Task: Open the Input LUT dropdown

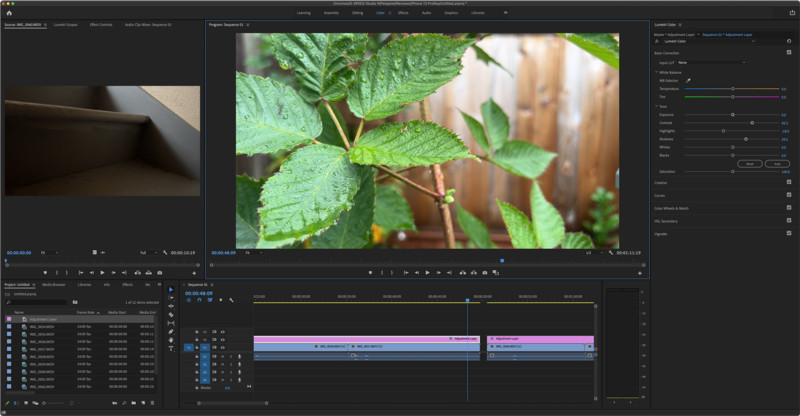Action: click(712, 62)
